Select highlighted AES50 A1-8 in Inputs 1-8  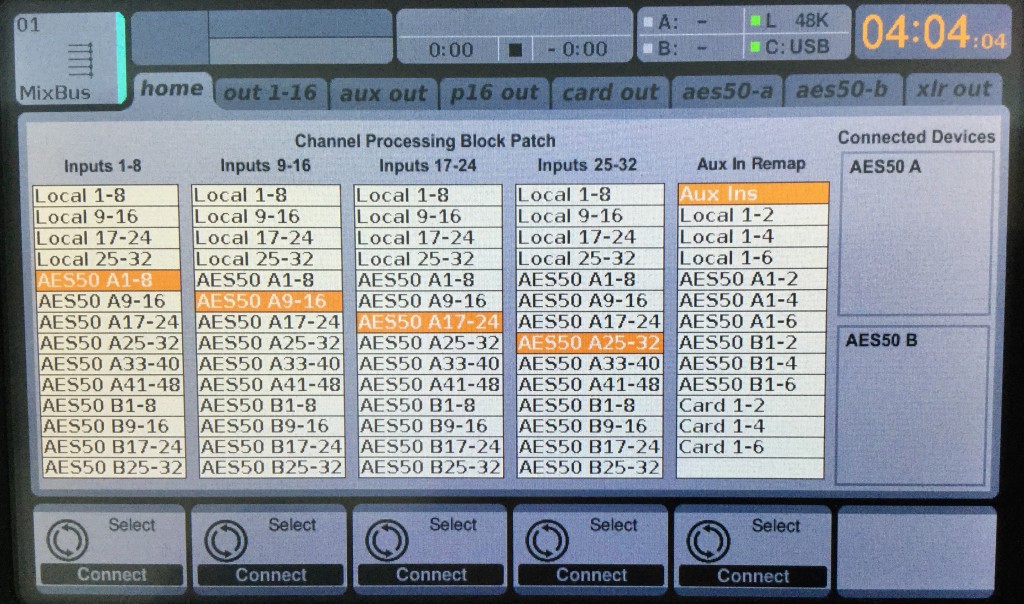[108, 280]
